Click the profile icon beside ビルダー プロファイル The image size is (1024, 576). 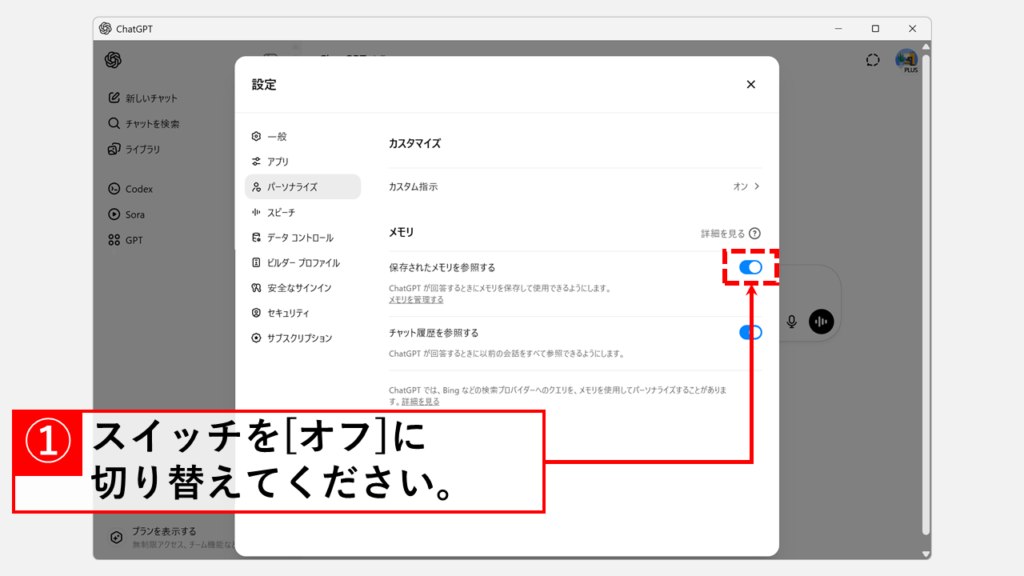[x=256, y=263]
